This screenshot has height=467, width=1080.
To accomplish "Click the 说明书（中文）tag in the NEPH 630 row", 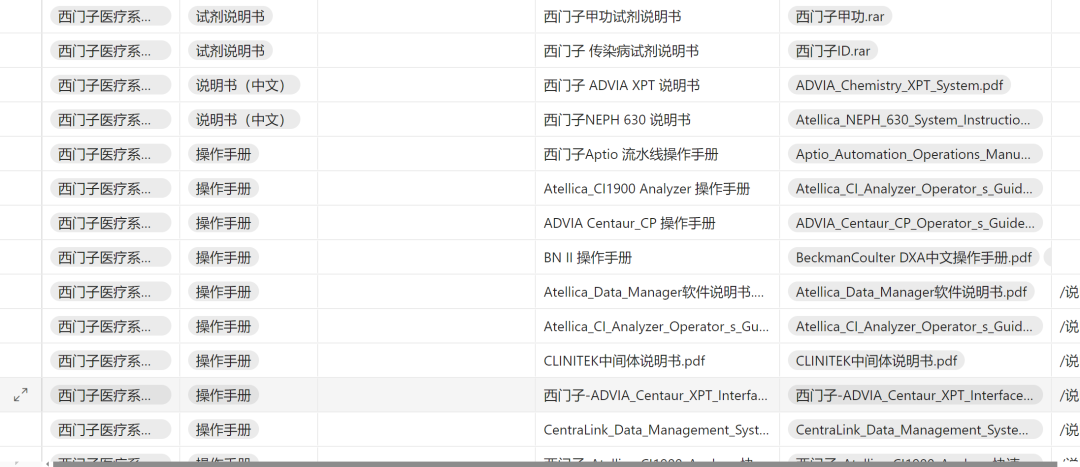I will [244, 120].
